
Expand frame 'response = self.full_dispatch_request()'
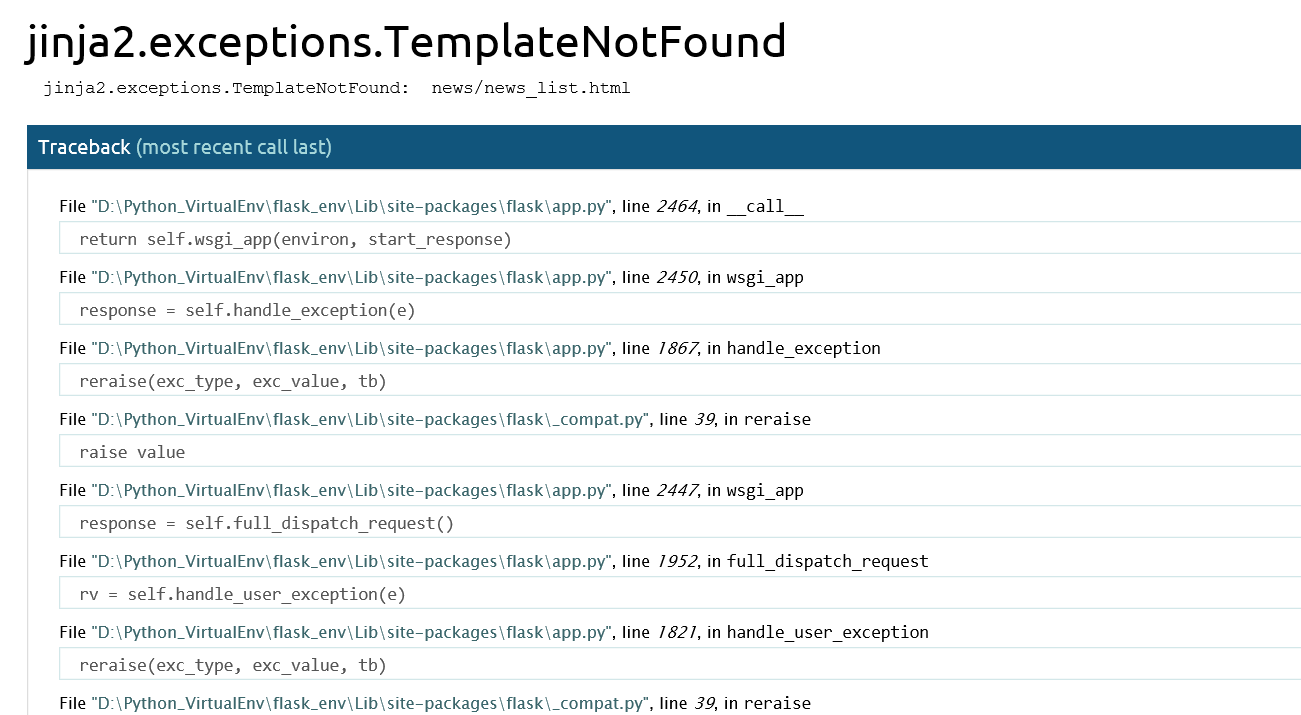click(x=266, y=523)
